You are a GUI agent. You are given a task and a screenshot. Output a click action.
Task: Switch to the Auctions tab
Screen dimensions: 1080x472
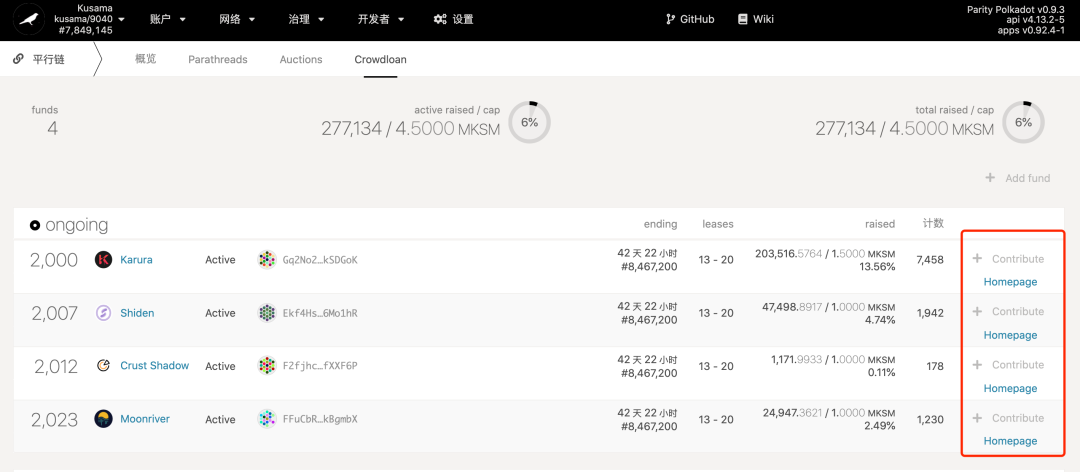[x=301, y=59]
